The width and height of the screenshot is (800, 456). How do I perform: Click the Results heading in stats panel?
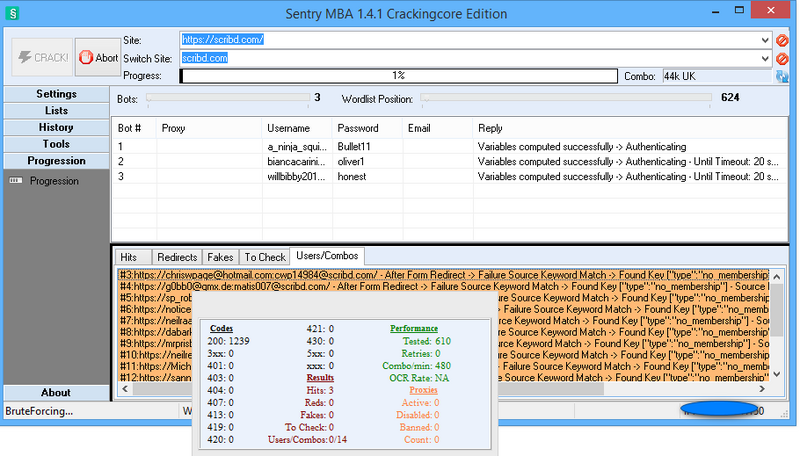point(320,378)
